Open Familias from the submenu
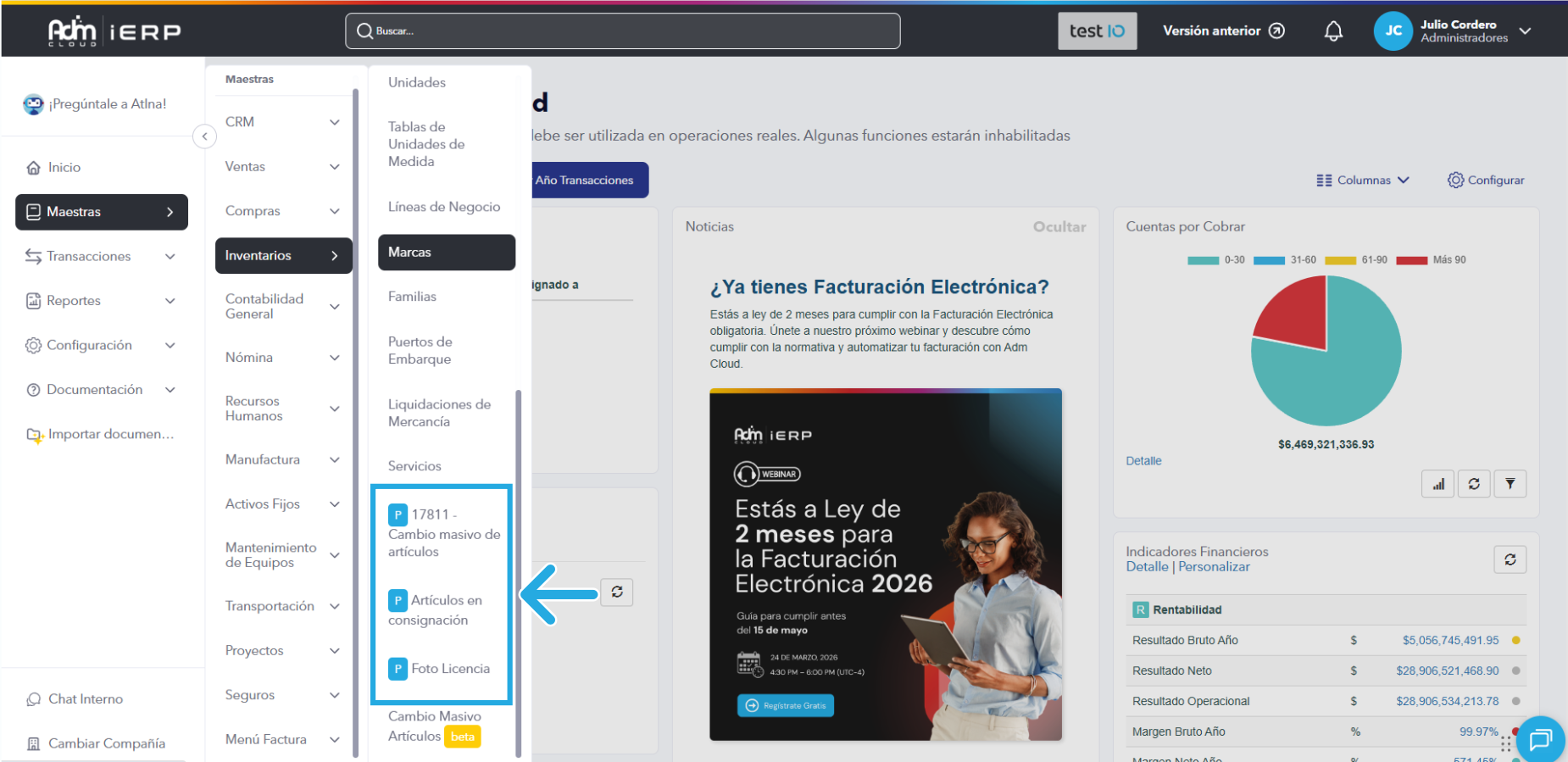The width and height of the screenshot is (1568, 762). pos(413,297)
